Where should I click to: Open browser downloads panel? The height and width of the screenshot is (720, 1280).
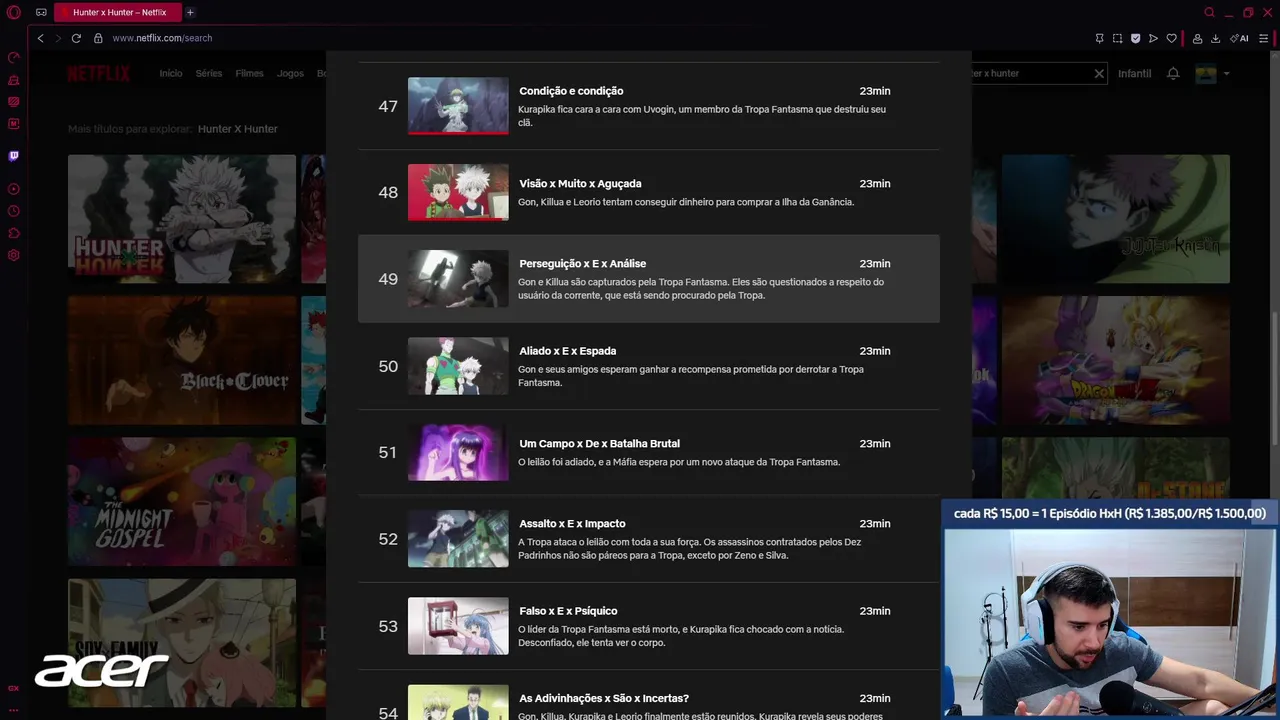click(x=1215, y=38)
